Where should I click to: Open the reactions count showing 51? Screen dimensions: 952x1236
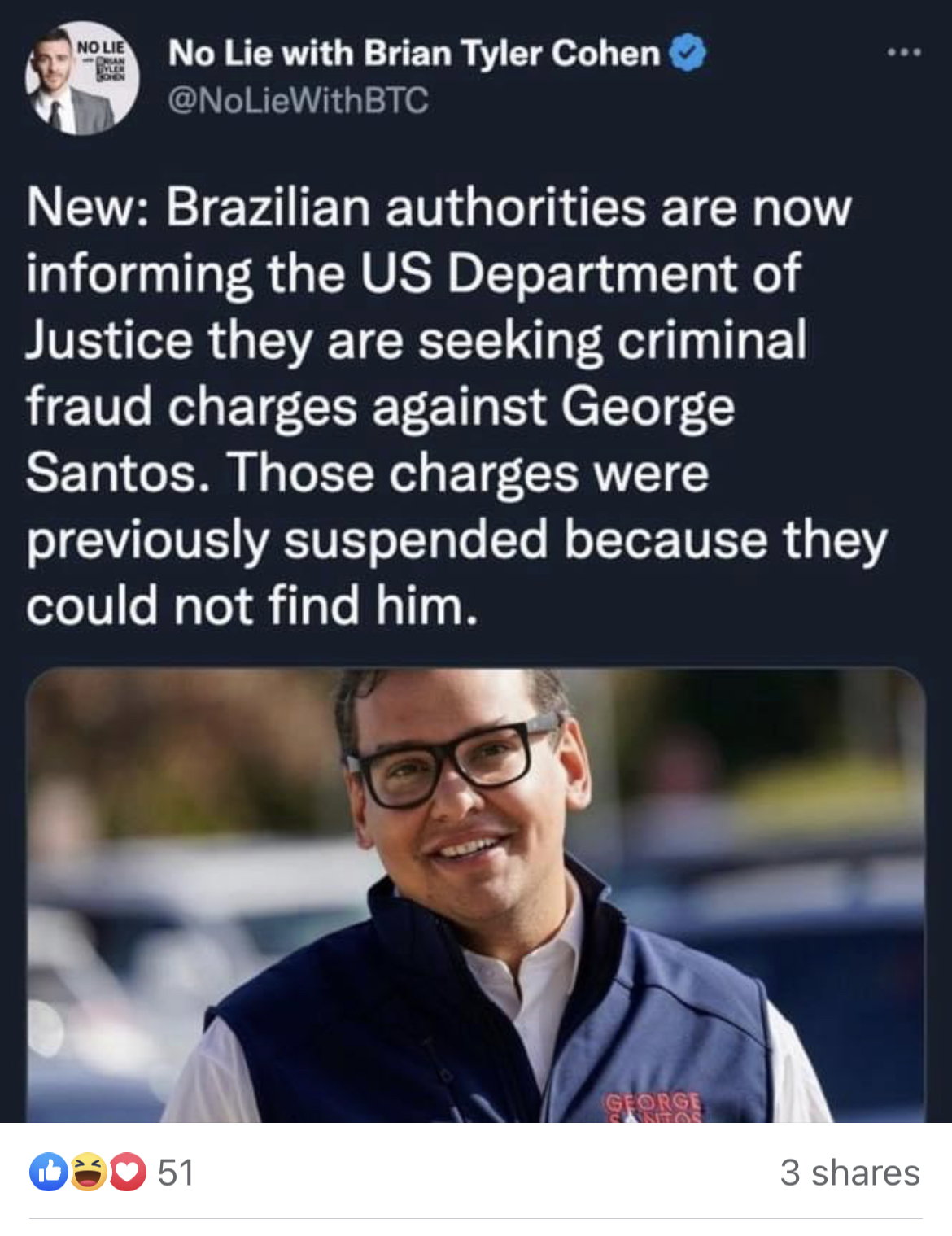click(175, 1173)
